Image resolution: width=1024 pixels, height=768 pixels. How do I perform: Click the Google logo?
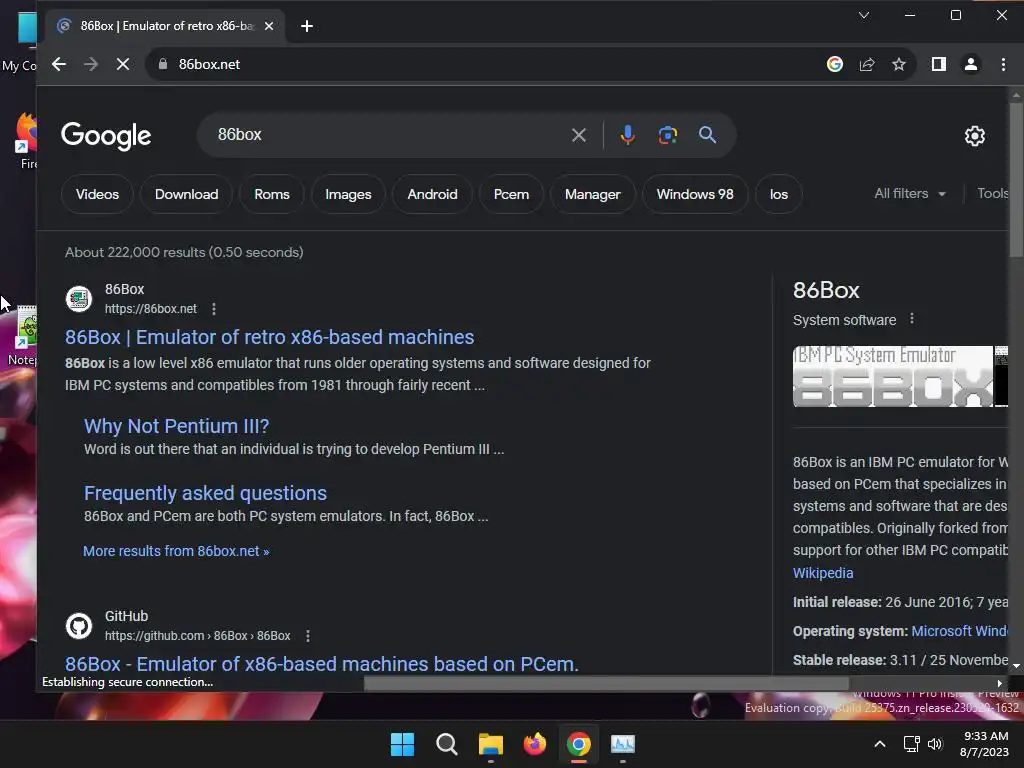[106, 136]
